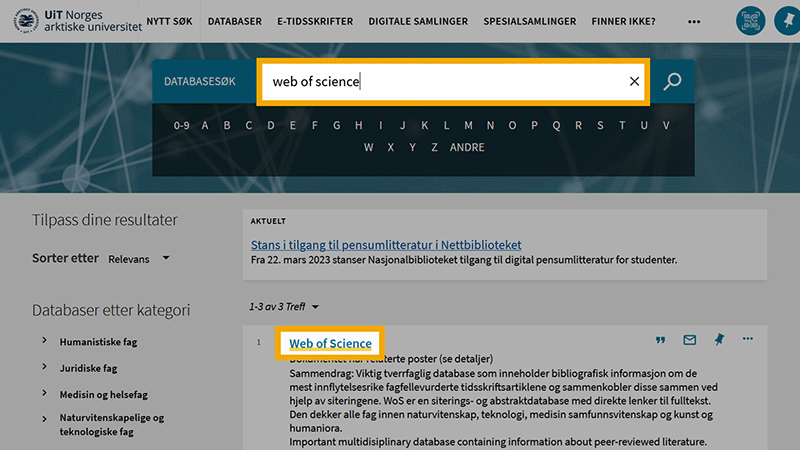The image size is (800, 450).
Task: Expand the Juridiske fag category
Action: coord(45,367)
